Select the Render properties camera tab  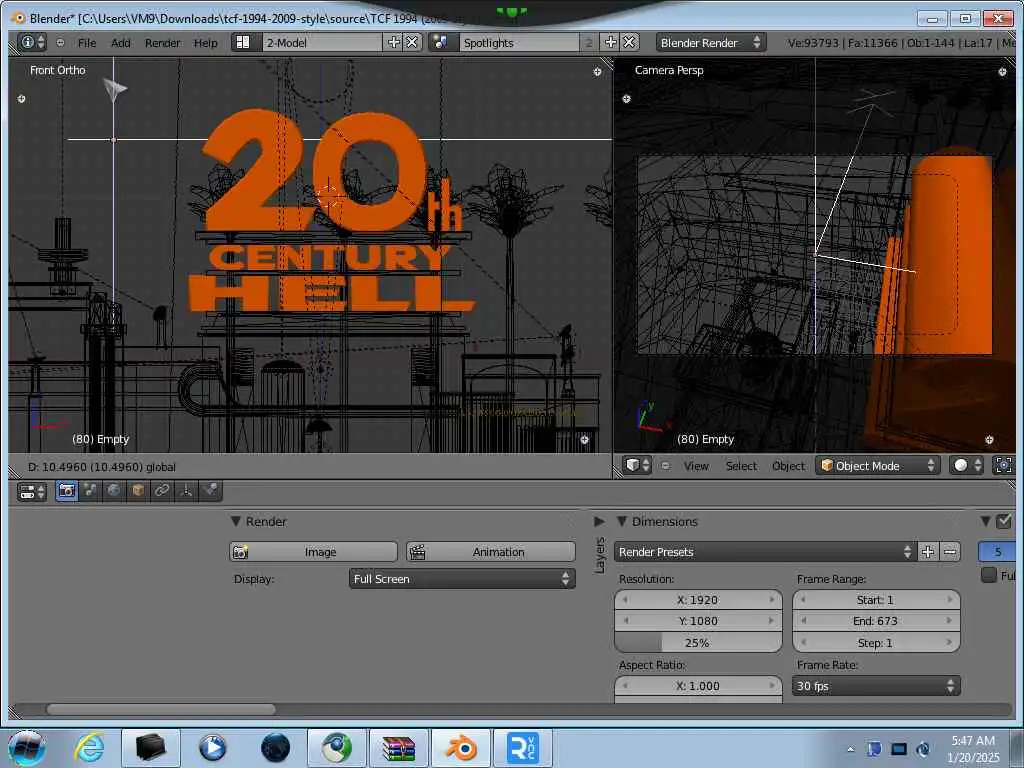point(67,490)
